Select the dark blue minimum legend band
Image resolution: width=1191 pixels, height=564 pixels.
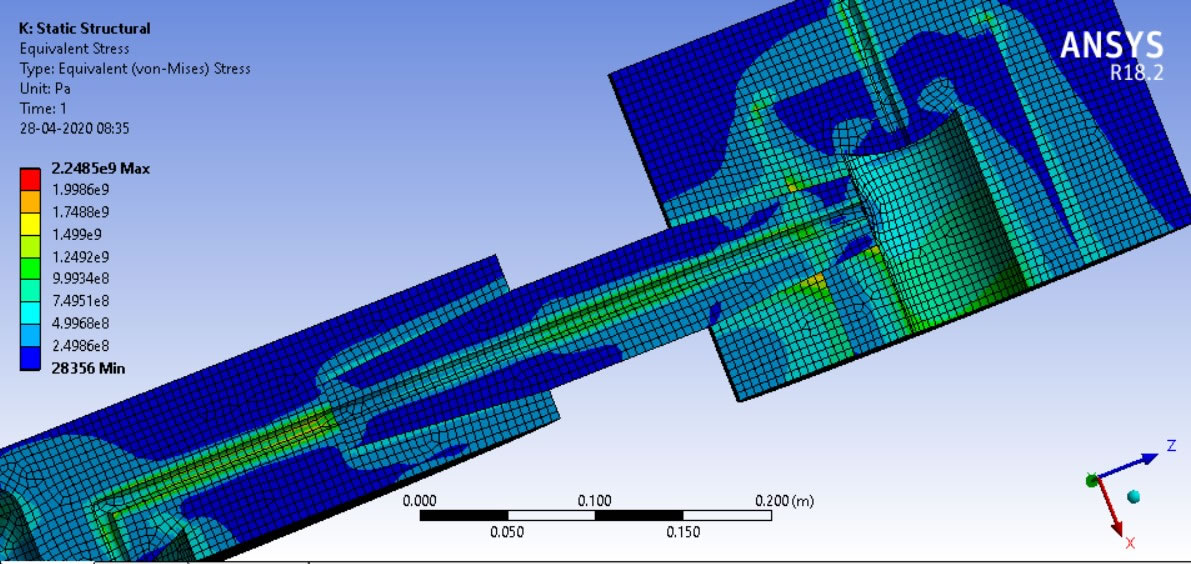(x=30, y=357)
